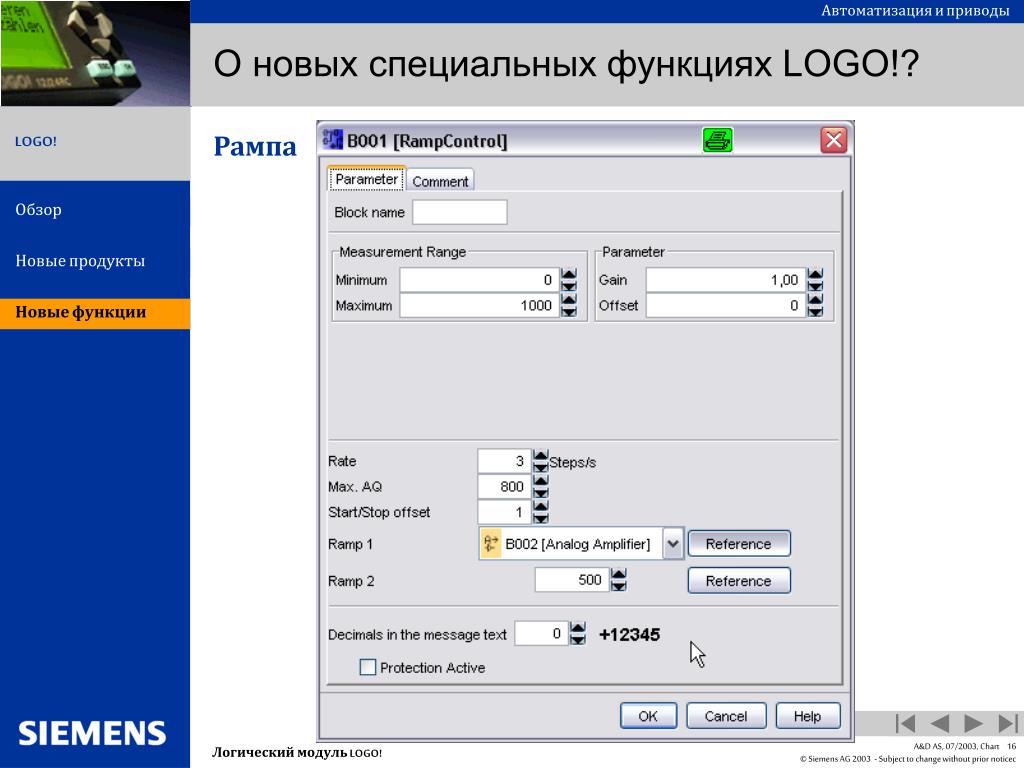1024x768 pixels.
Task: Click the Cancel button
Action: 726,716
